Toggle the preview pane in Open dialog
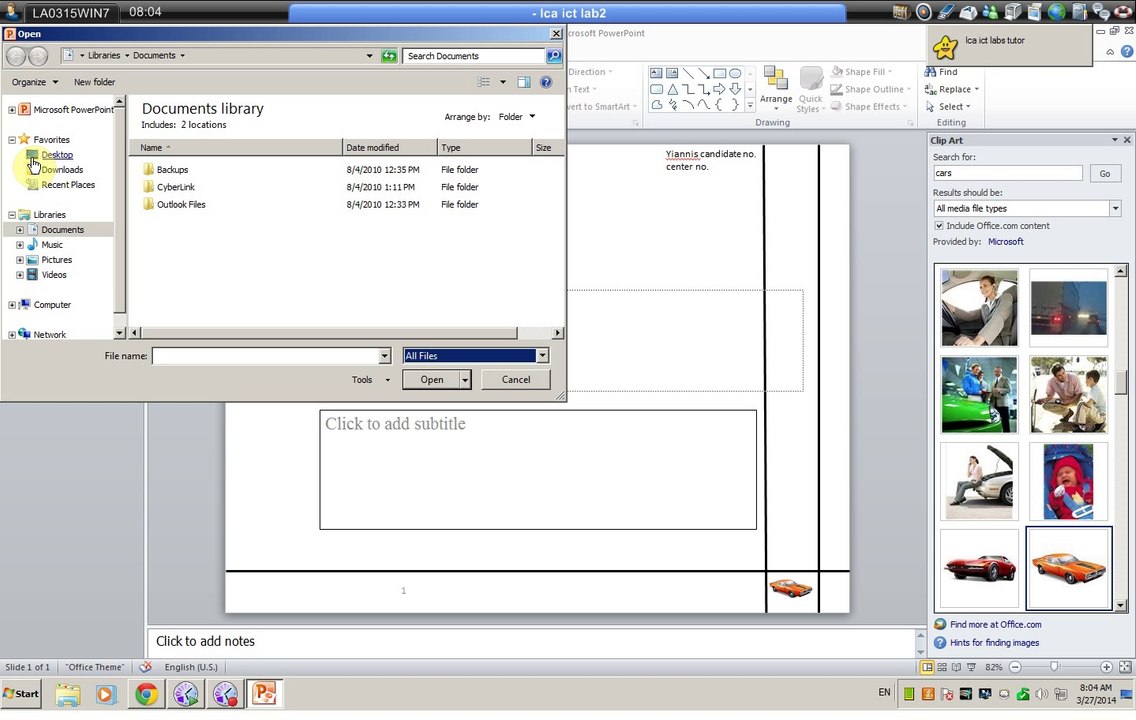 click(524, 82)
